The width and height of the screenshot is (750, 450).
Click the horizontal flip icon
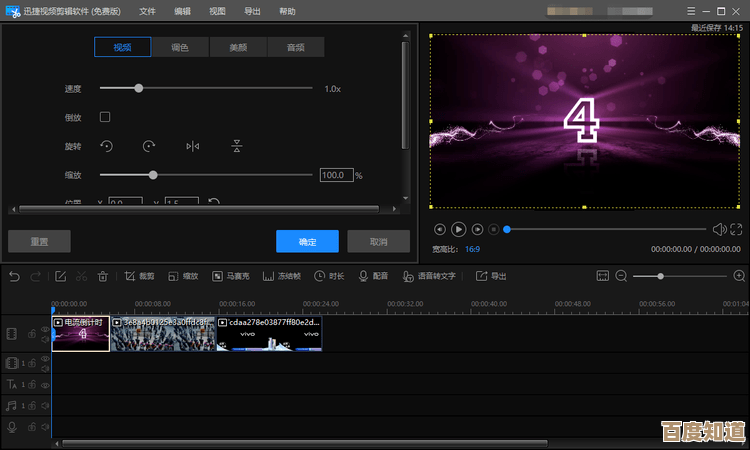coord(193,146)
